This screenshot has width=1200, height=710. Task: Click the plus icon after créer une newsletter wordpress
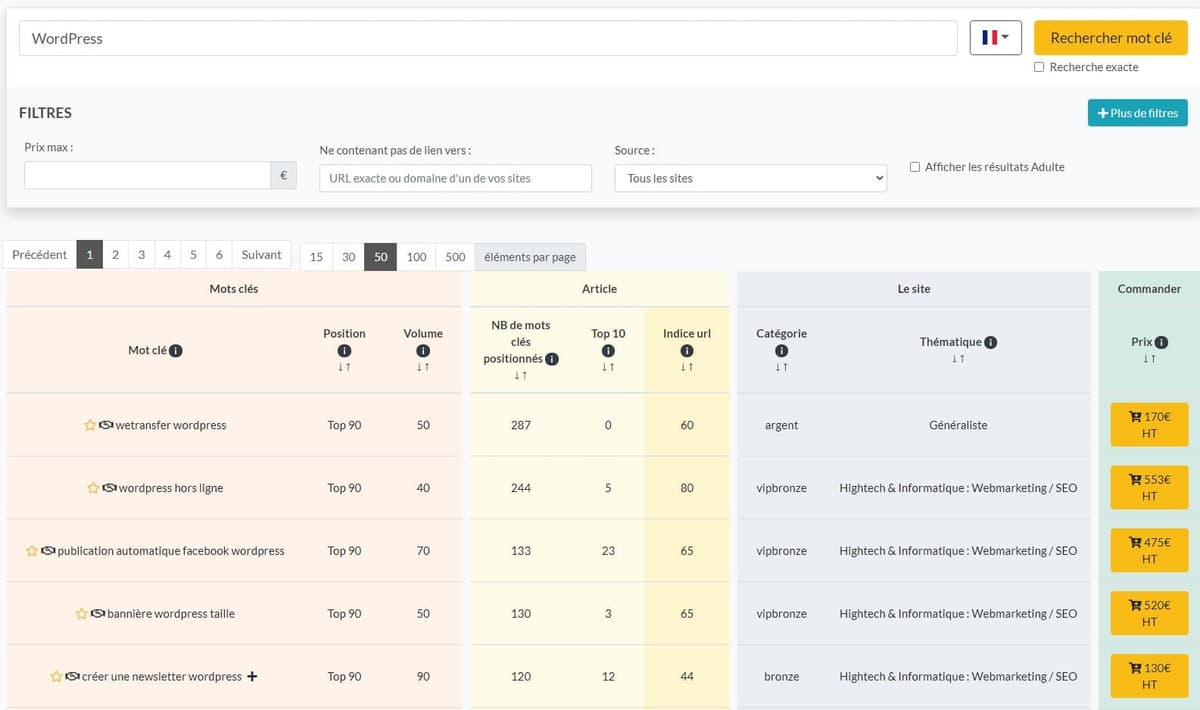coord(252,676)
